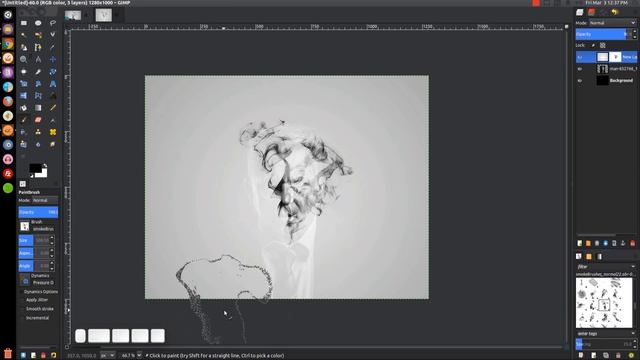Select the Paths tool
The width and height of the screenshot is (640, 360).
point(38,47)
